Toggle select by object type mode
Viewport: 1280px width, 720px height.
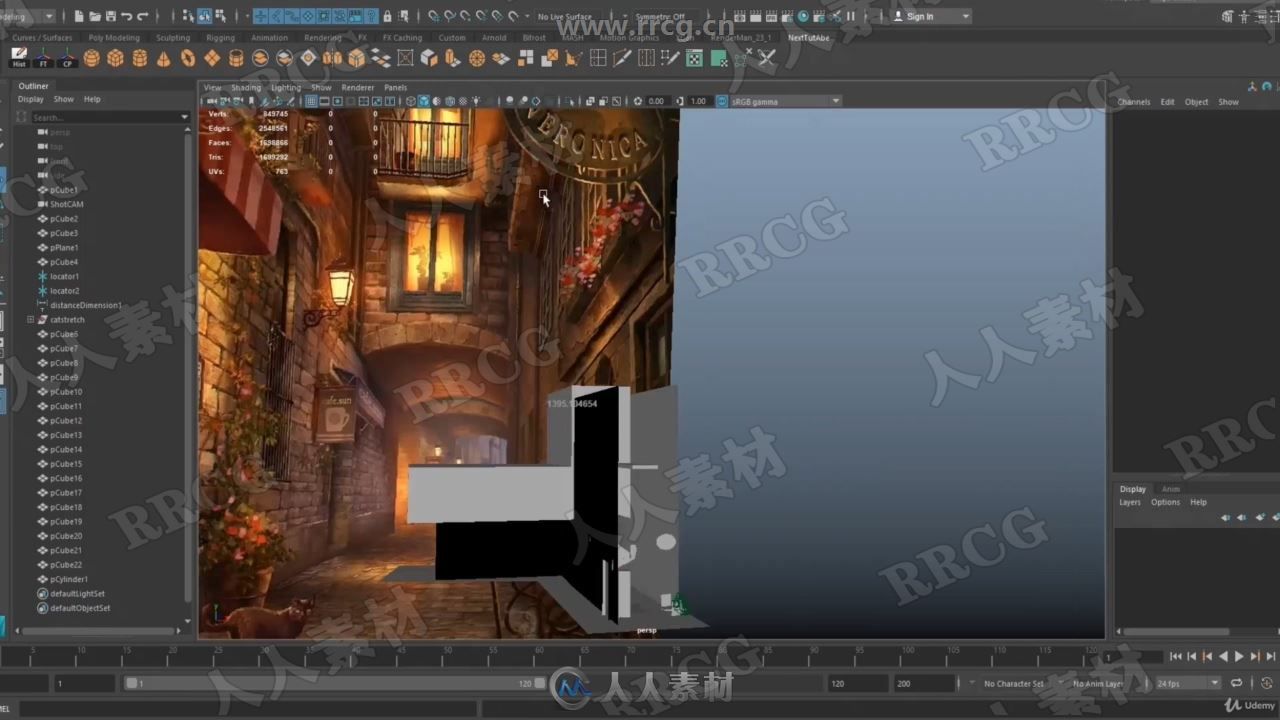point(204,16)
